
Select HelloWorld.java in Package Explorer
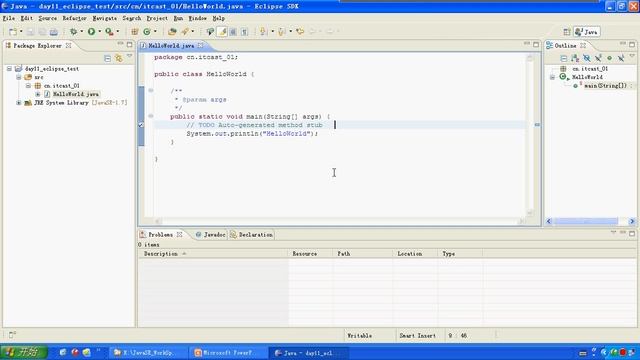76,94
